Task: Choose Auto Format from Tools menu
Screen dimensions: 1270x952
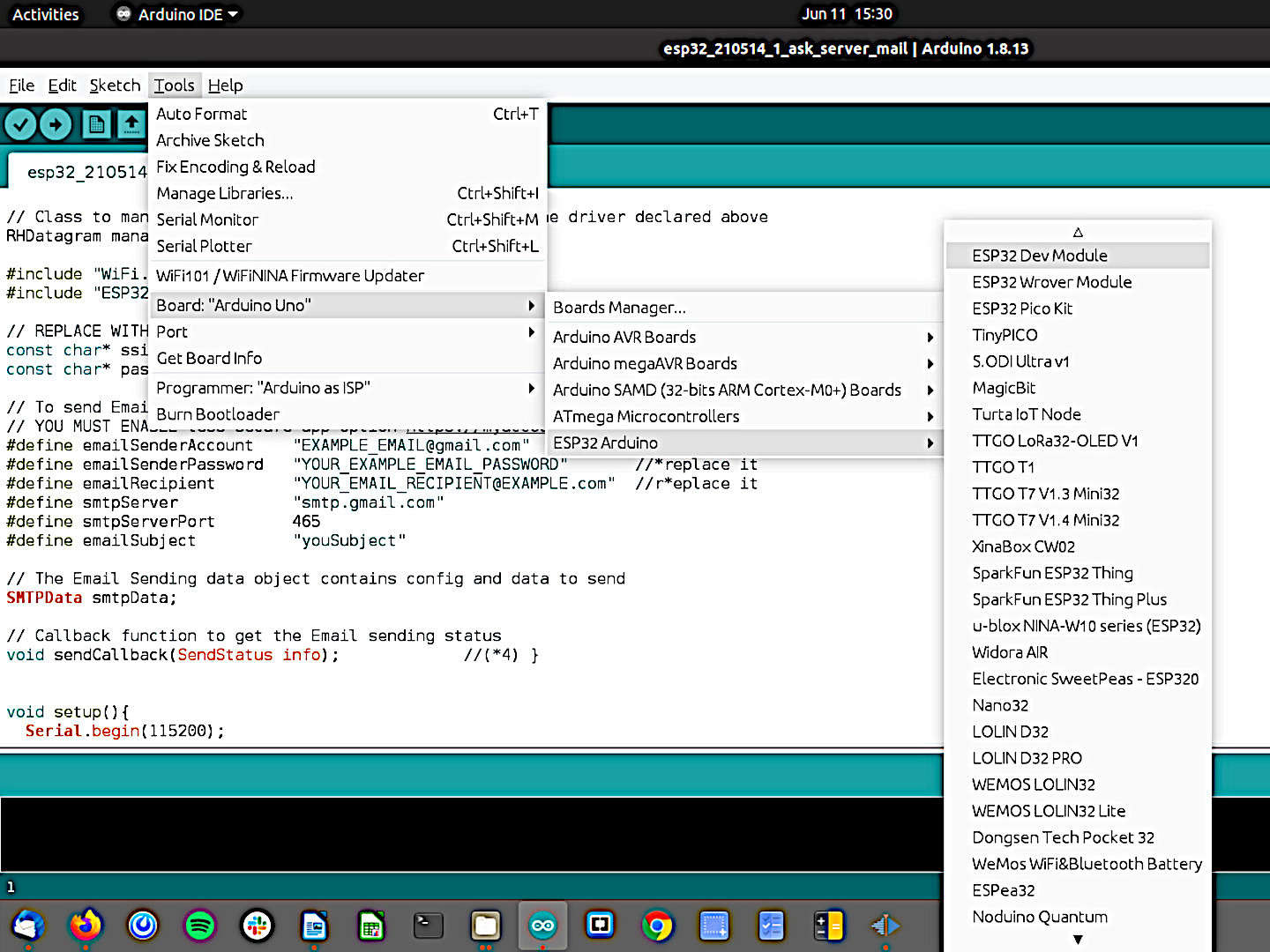Action: tap(348, 114)
